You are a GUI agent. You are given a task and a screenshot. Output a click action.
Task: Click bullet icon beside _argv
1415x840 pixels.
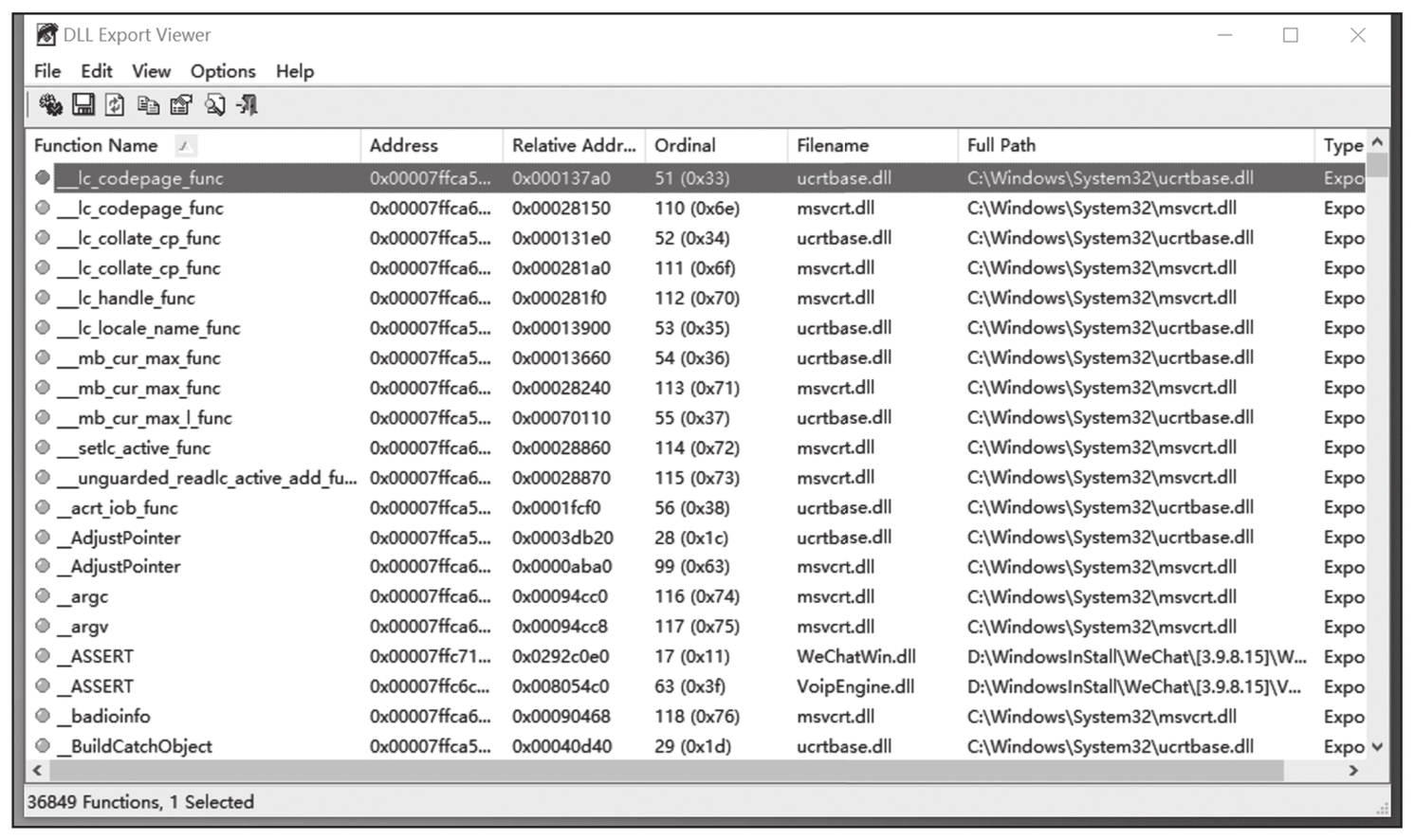pyautogui.click(x=43, y=626)
